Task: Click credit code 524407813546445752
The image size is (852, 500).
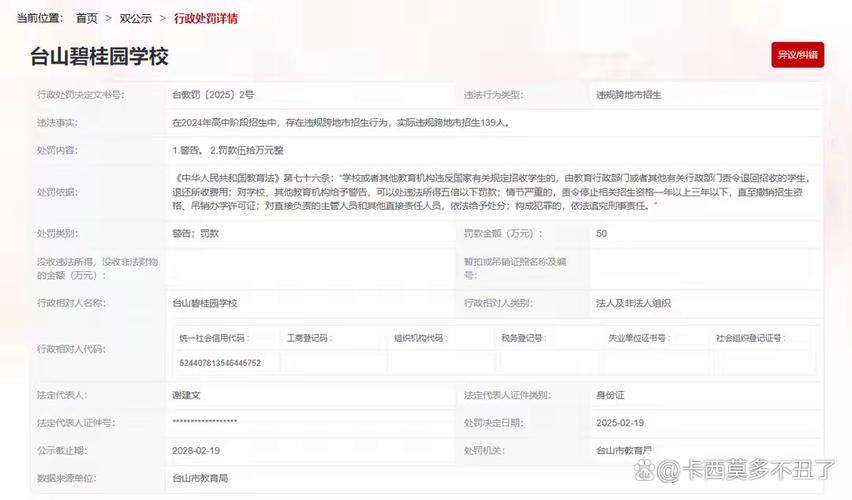Action: click(x=220, y=362)
